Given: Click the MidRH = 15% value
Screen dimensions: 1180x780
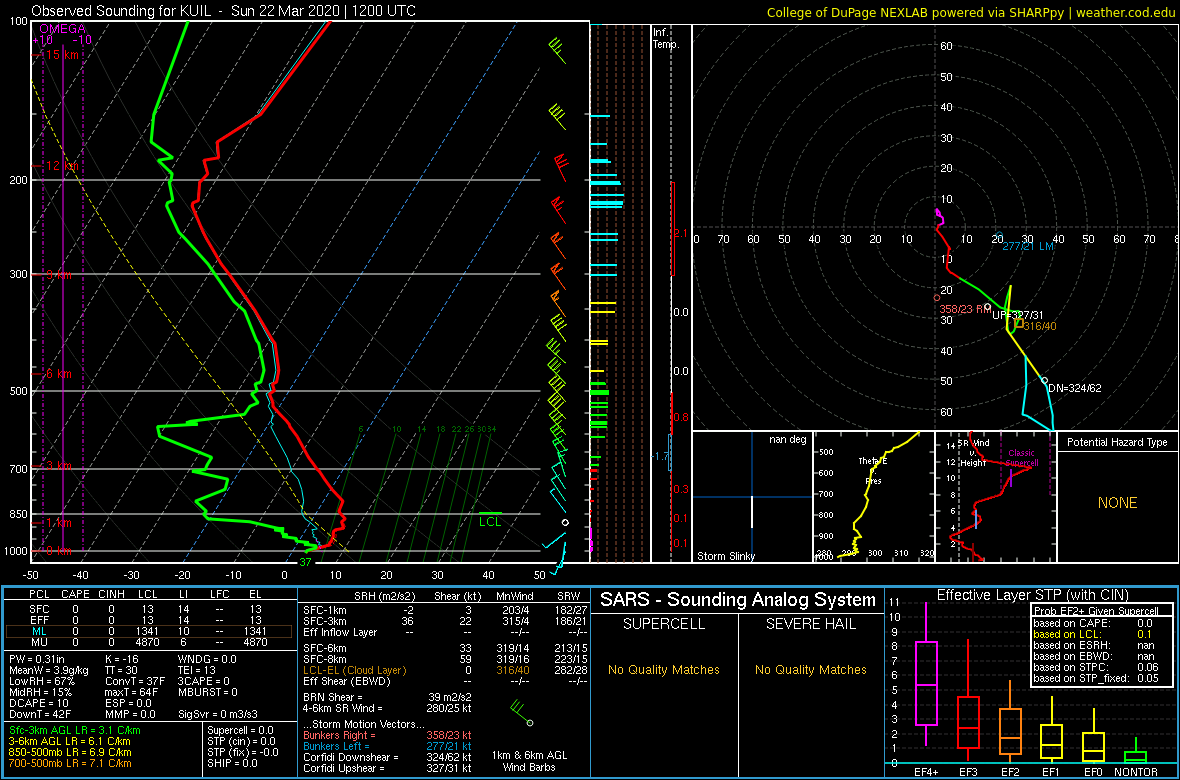Looking at the screenshot, I should click(x=41, y=693).
